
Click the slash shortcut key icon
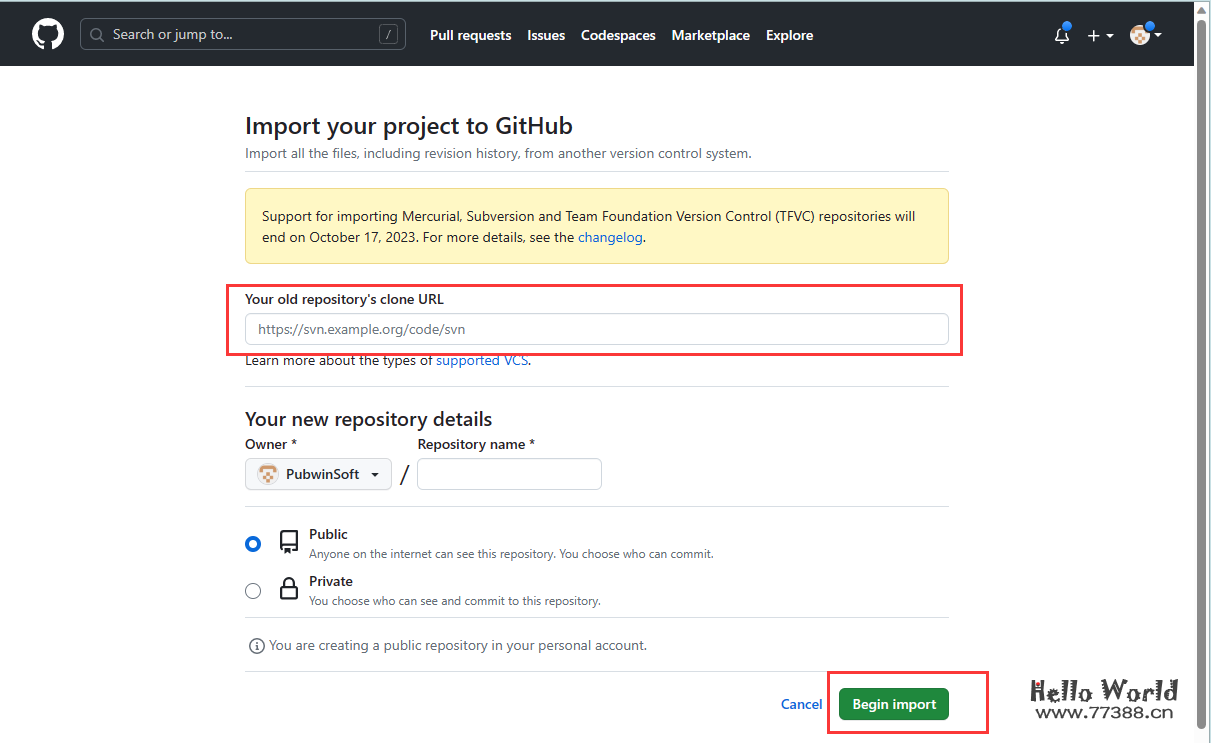(388, 35)
